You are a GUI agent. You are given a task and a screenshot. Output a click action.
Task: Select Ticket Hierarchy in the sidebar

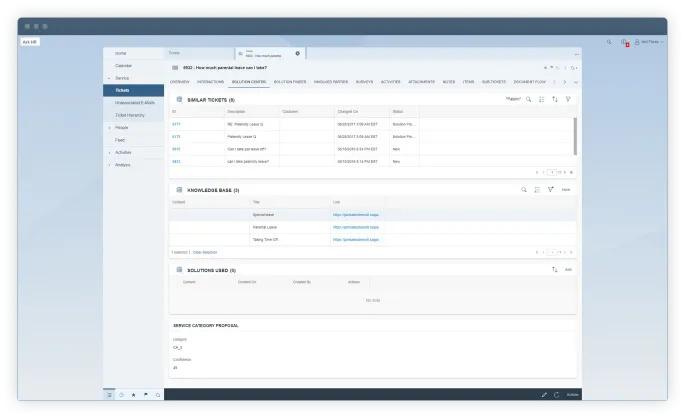coord(131,115)
